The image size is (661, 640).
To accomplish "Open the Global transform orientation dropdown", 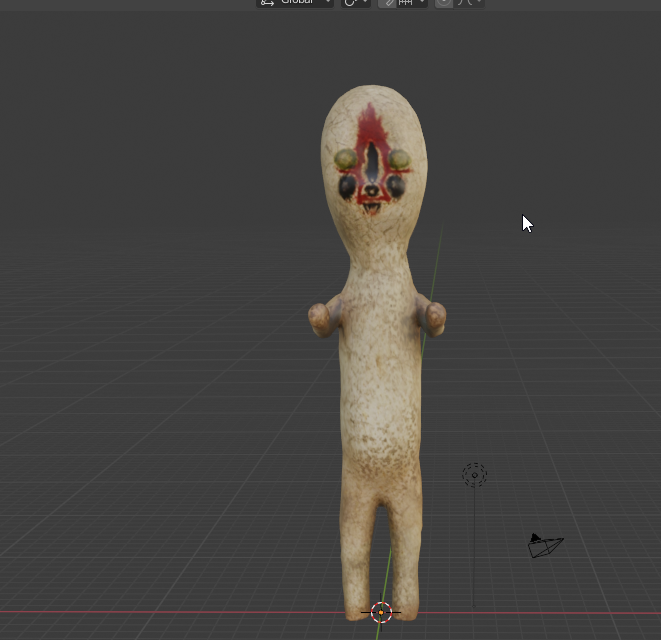I will click(295, 3).
